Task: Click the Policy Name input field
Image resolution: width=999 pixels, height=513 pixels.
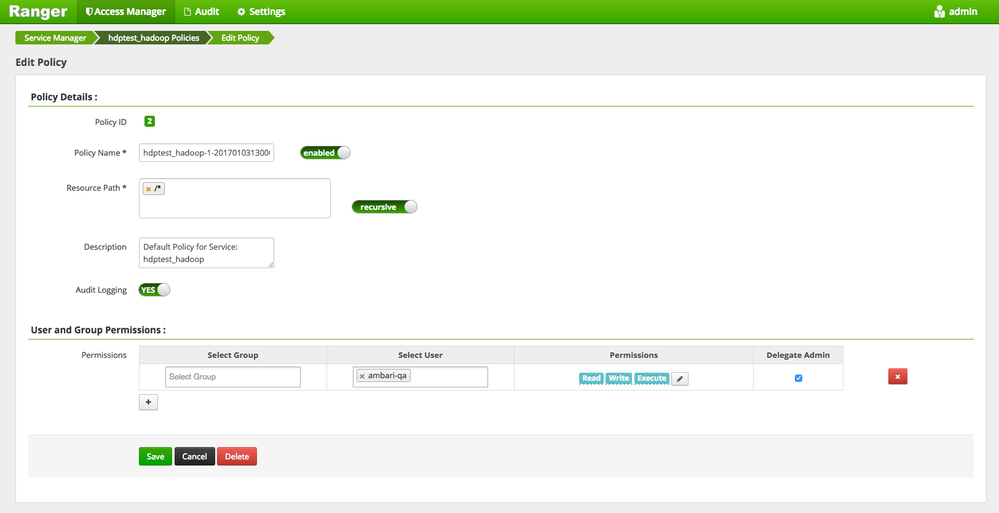Action: (x=206, y=152)
